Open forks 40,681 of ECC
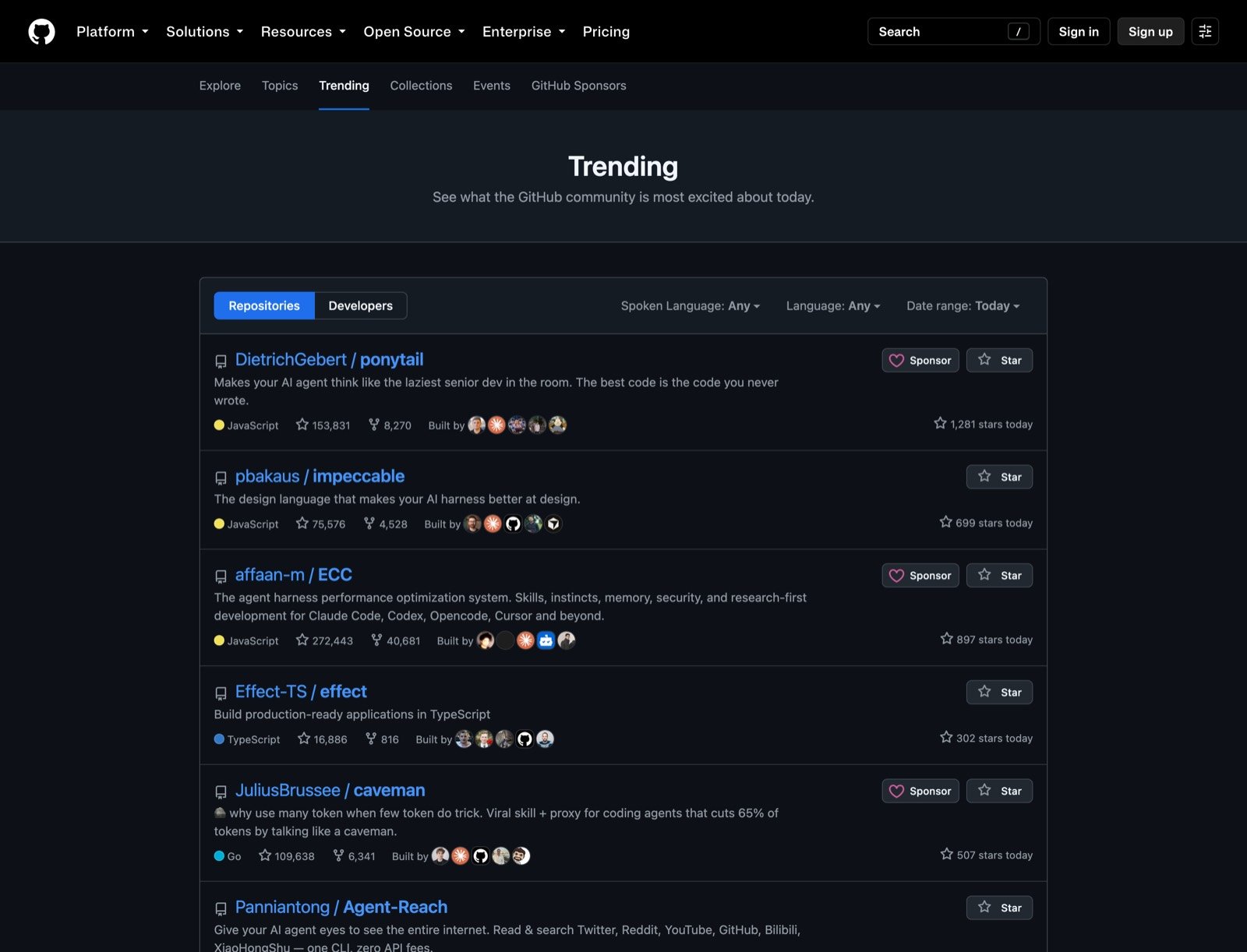This screenshot has height=952, width=1247. point(395,640)
